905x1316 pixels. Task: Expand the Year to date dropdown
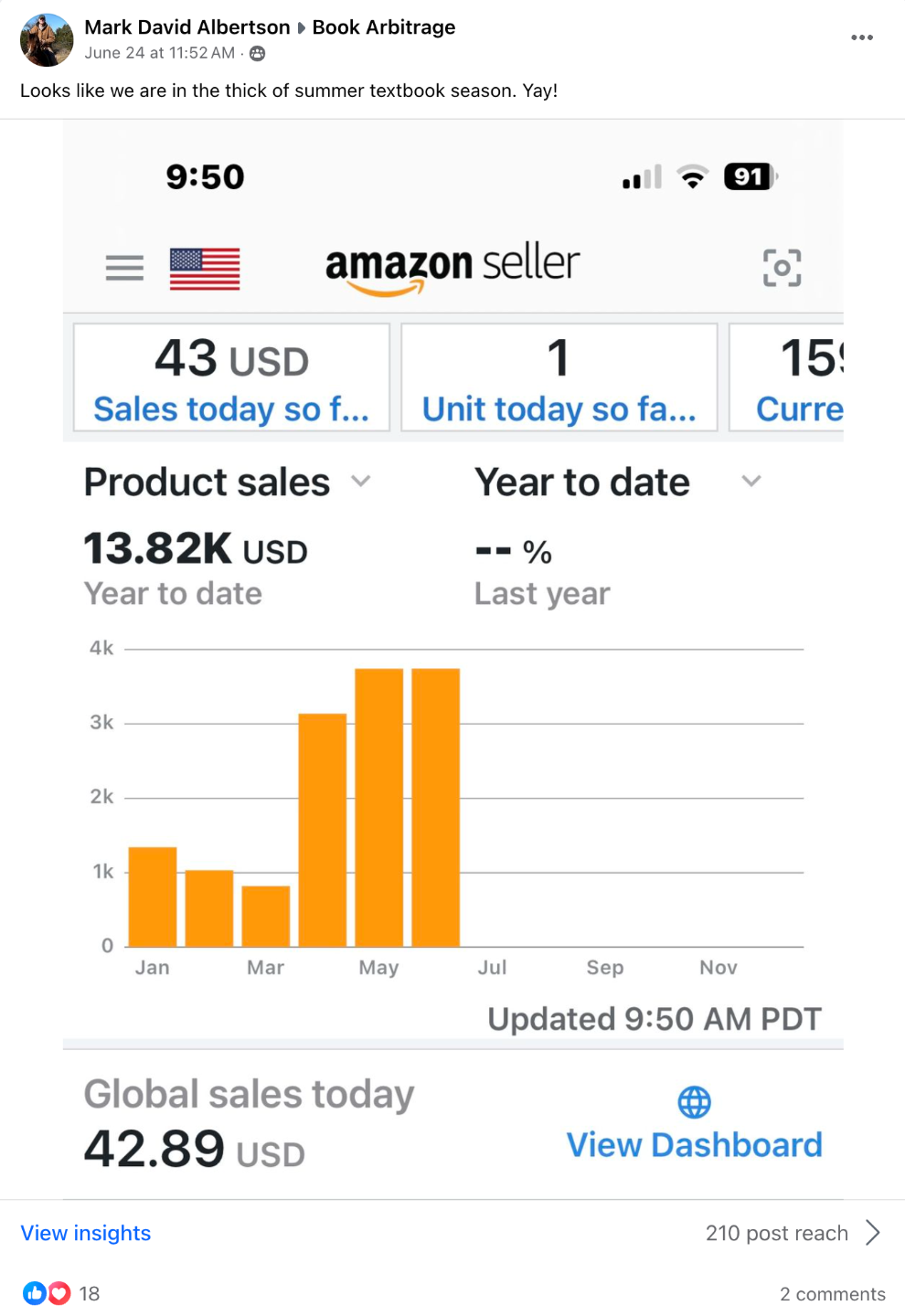[751, 482]
